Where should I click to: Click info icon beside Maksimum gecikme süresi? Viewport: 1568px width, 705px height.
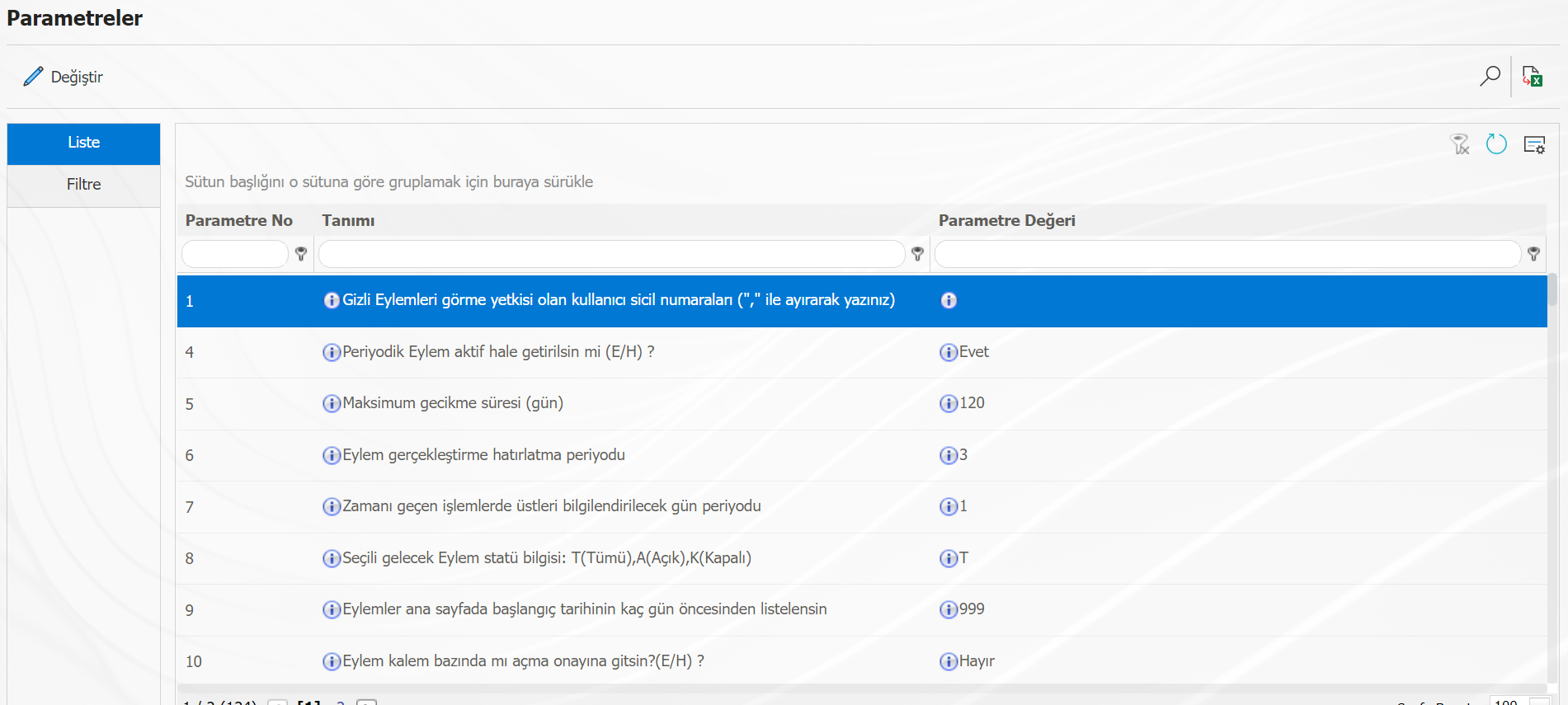pos(332,403)
